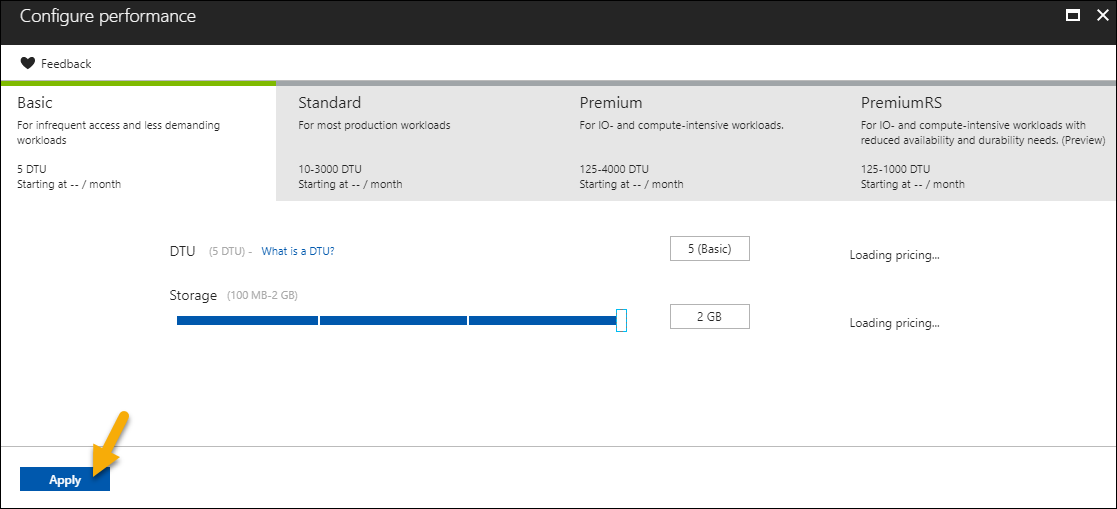
Task: Click the last segment of Storage slider
Action: coord(541,320)
